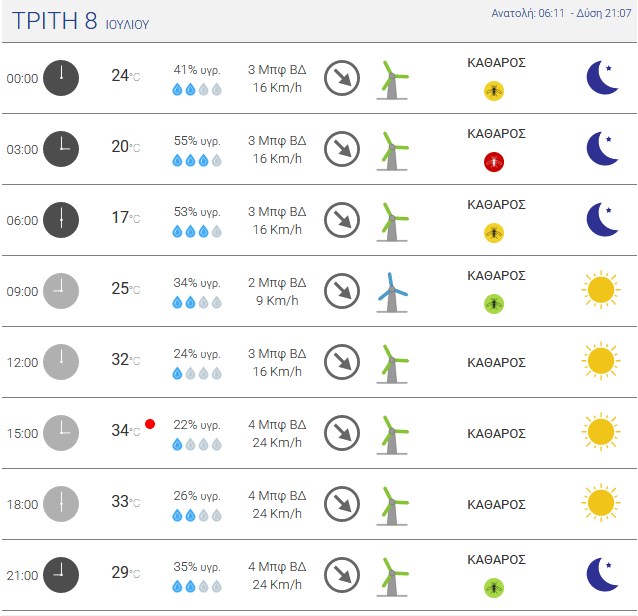Click the sun icon in the 18:00 row
Screen dimensions: 638x616
[x=600, y=503]
